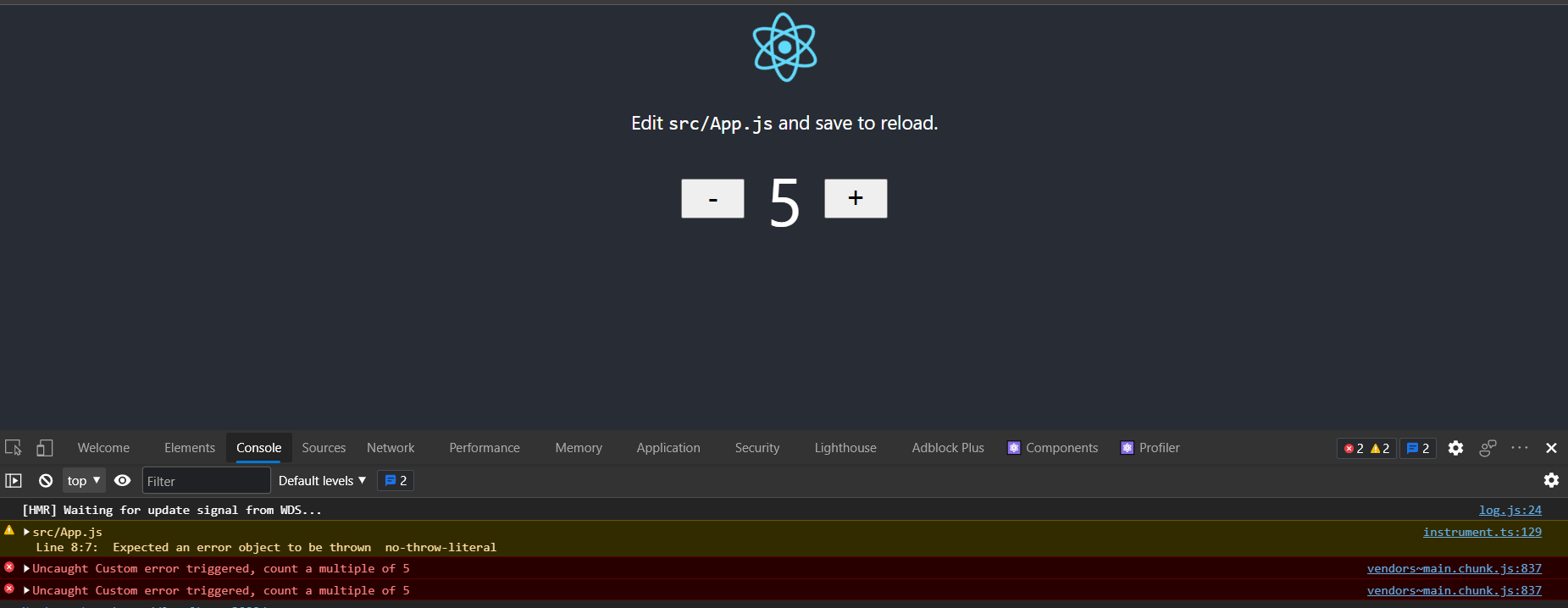Open the React Components tab

point(1052,448)
